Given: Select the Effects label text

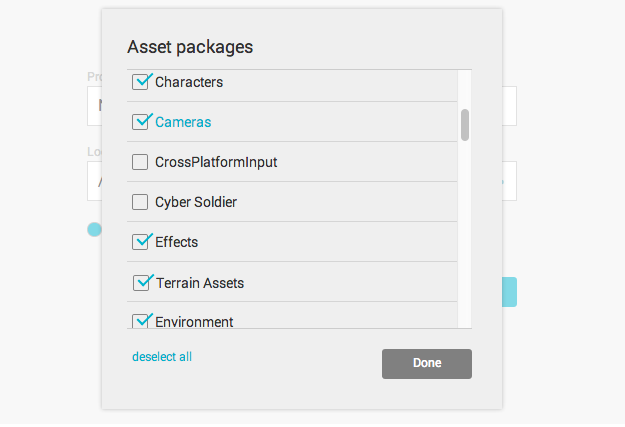Looking at the screenshot, I should (x=177, y=242).
